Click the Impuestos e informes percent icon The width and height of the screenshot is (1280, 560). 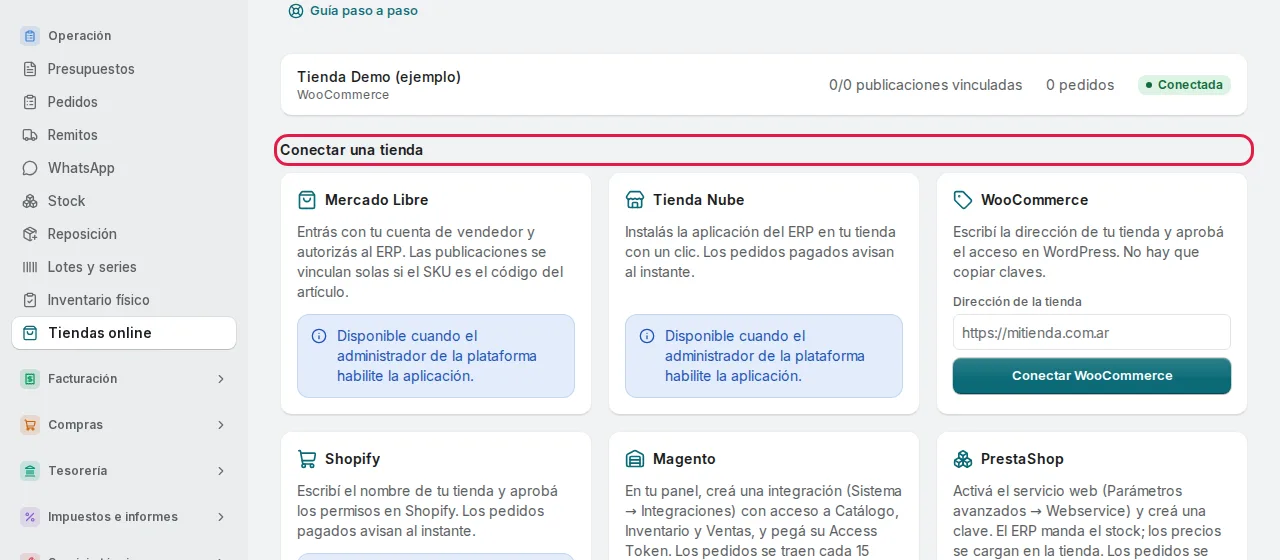coord(30,517)
